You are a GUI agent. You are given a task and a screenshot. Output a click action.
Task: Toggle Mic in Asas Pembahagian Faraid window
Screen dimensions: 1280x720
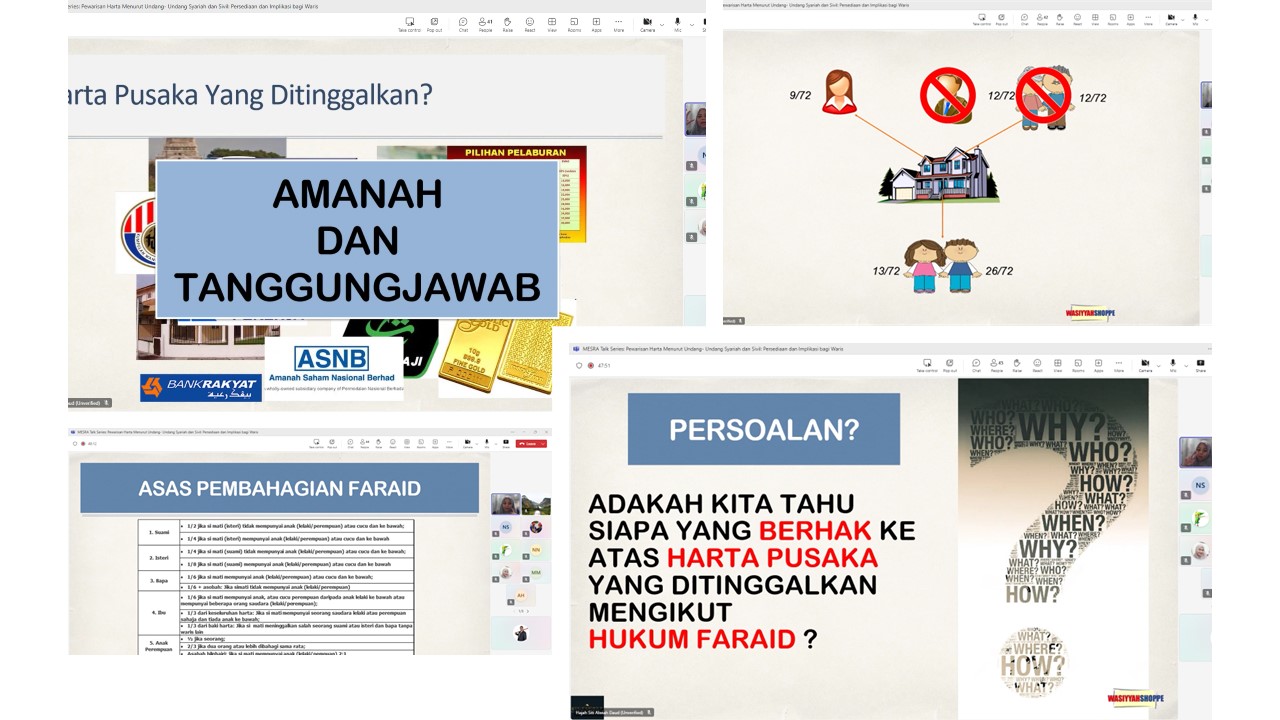pyautogui.click(x=487, y=443)
